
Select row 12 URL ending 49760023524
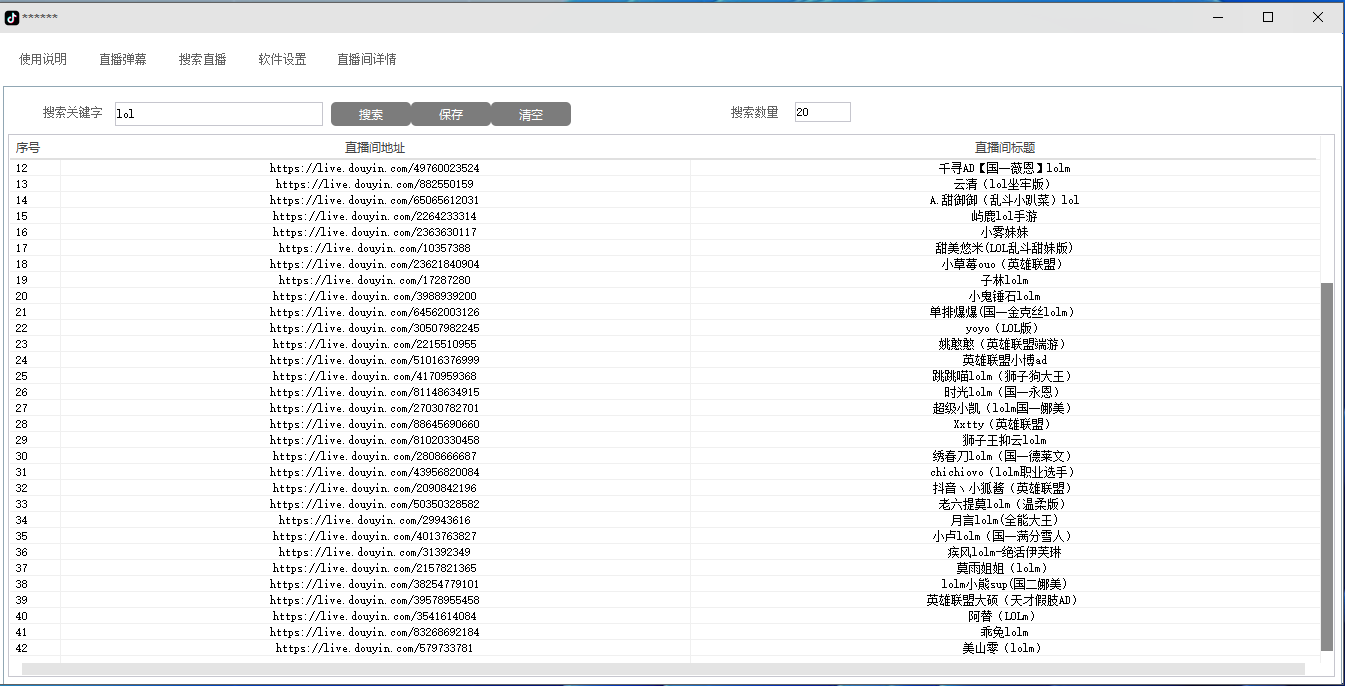pyautogui.click(x=375, y=168)
